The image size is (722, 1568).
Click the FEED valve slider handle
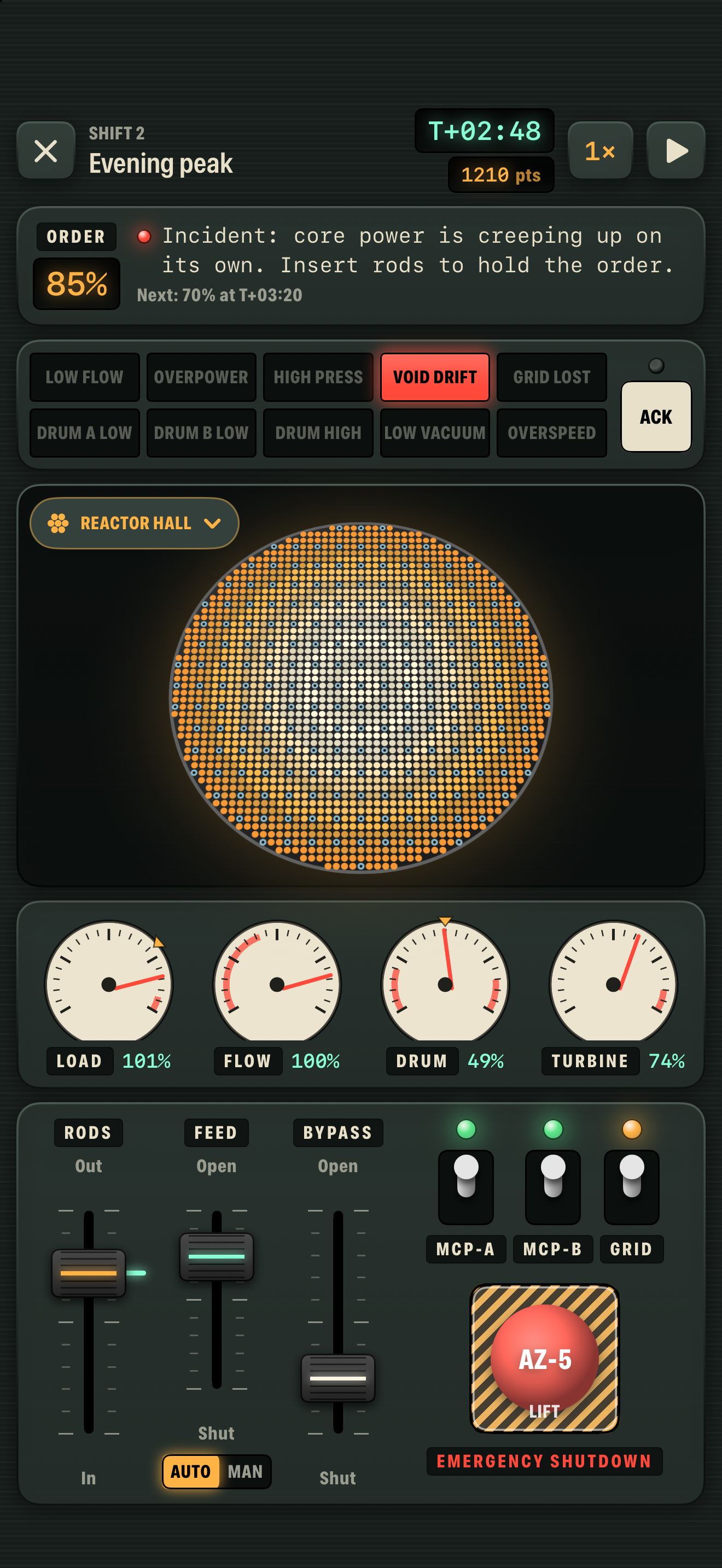pyautogui.click(x=216, y=1256)
